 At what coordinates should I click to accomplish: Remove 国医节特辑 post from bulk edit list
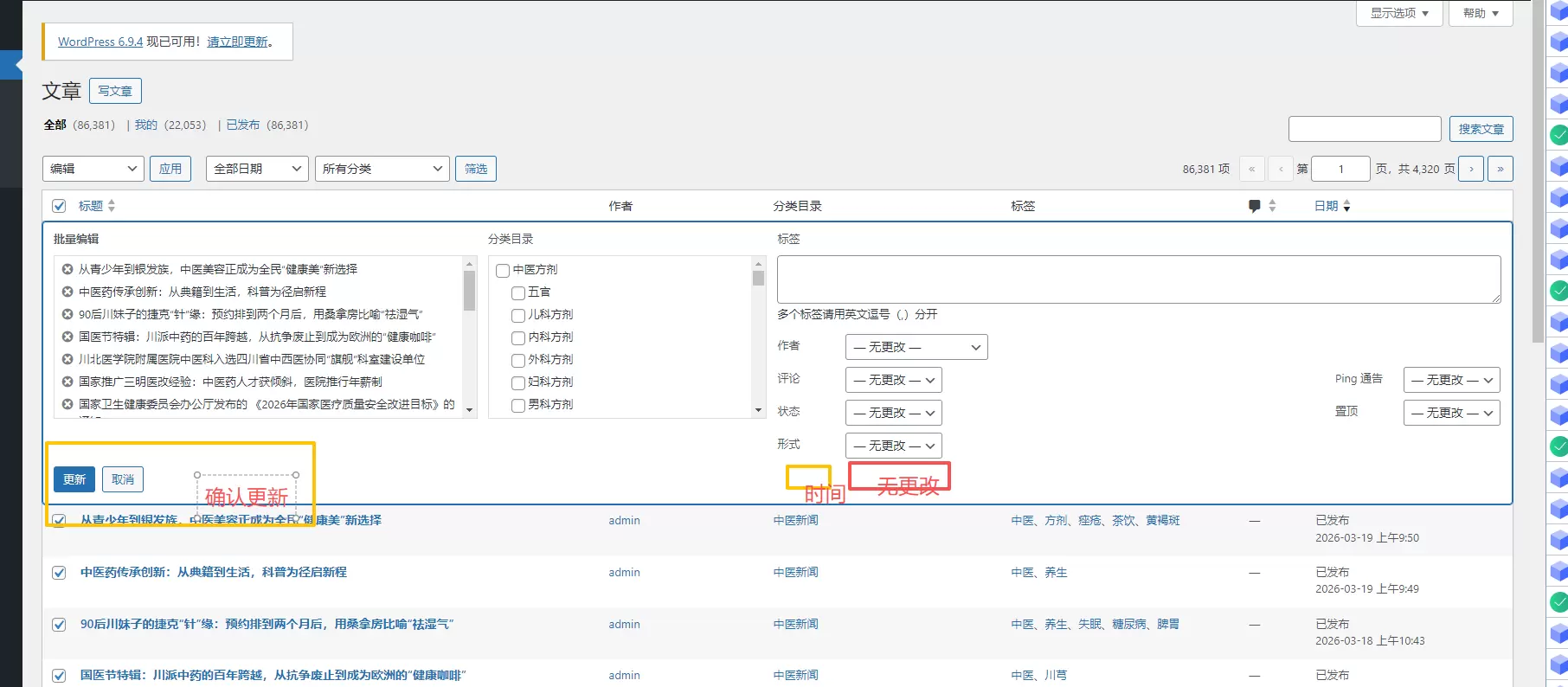pos(67,337)
